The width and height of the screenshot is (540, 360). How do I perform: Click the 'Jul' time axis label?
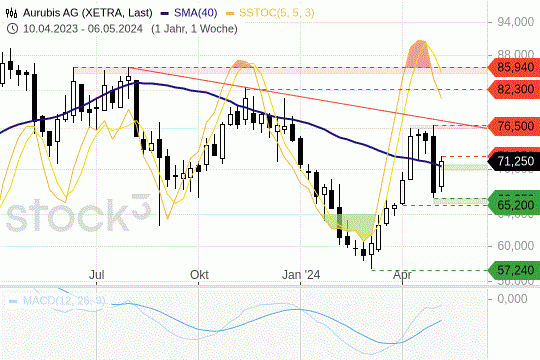97,275
